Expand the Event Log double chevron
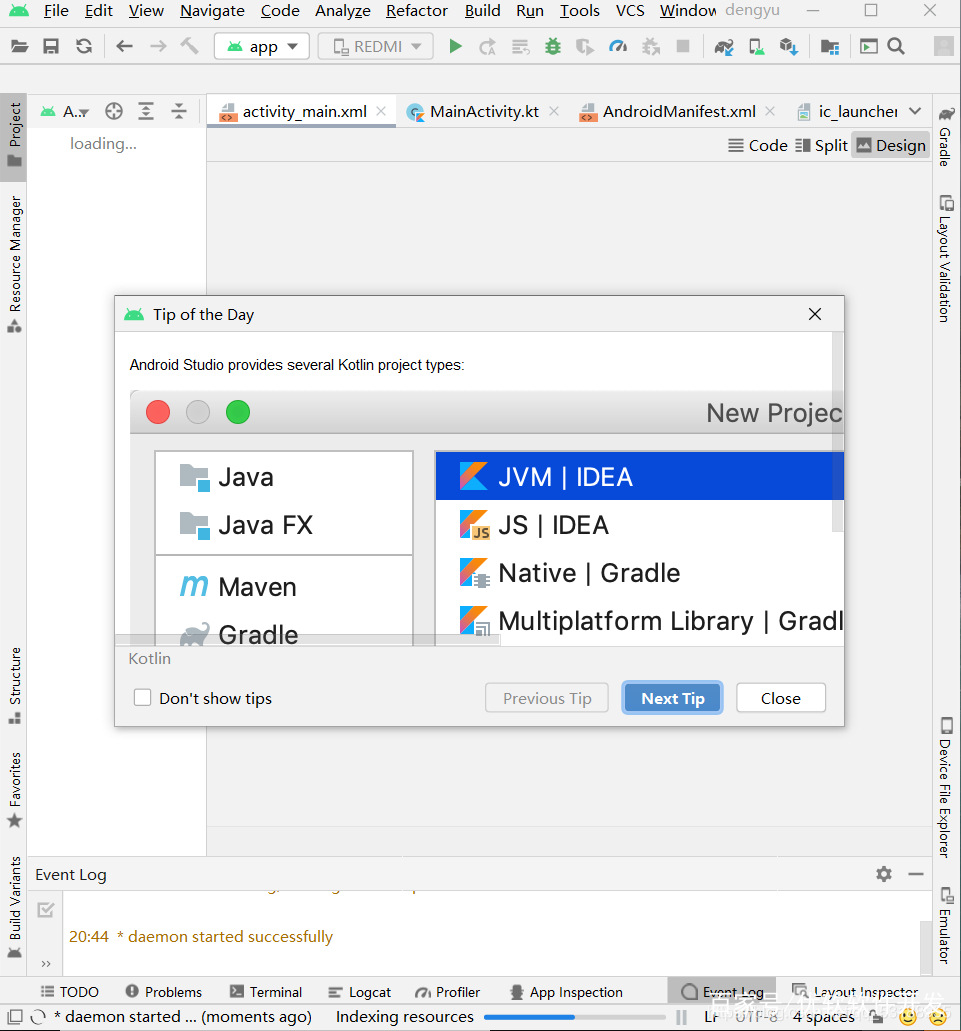 pos(46,964)
